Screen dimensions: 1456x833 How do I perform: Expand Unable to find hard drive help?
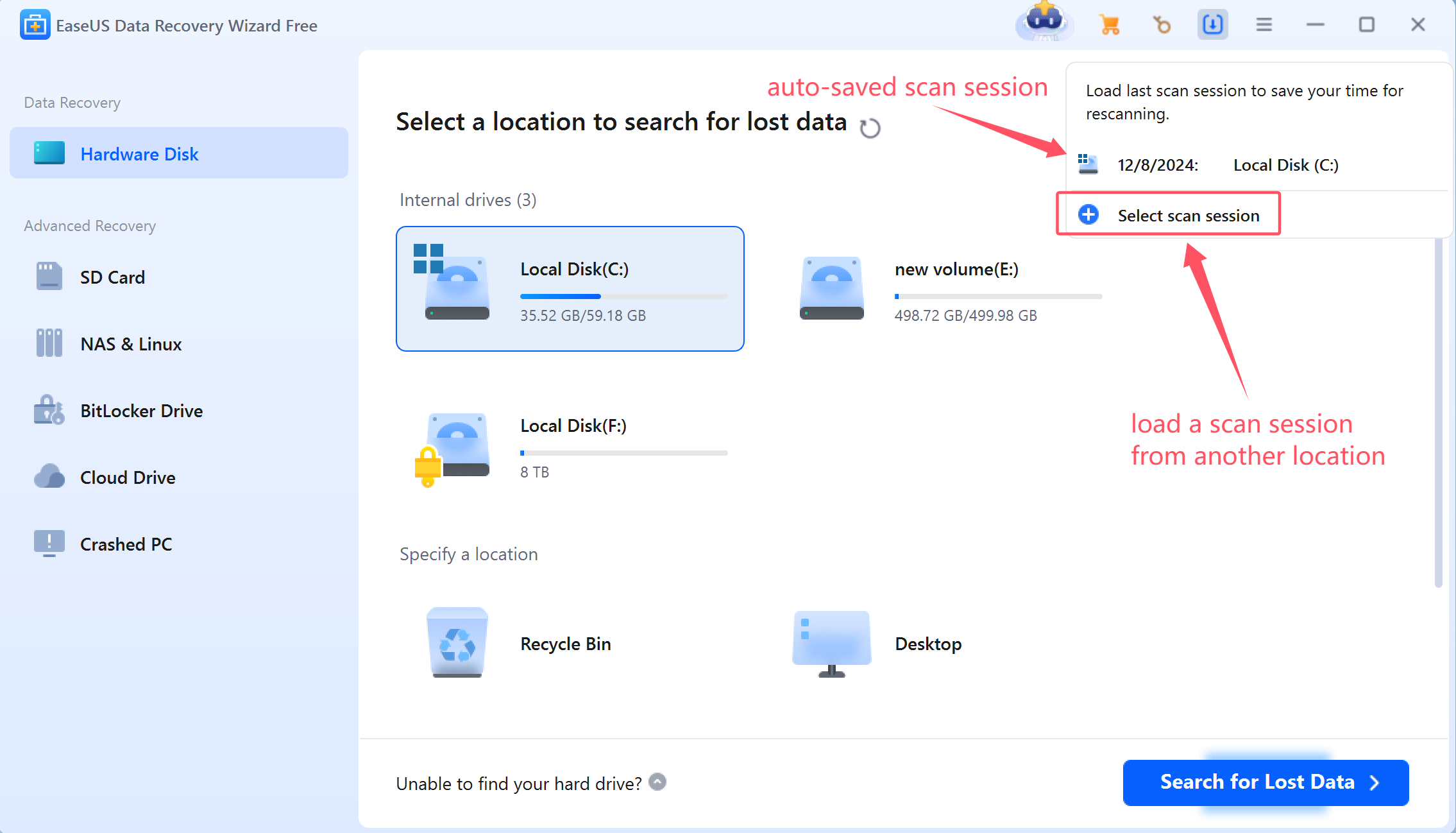pyautogui.click(x=657, y=782)
